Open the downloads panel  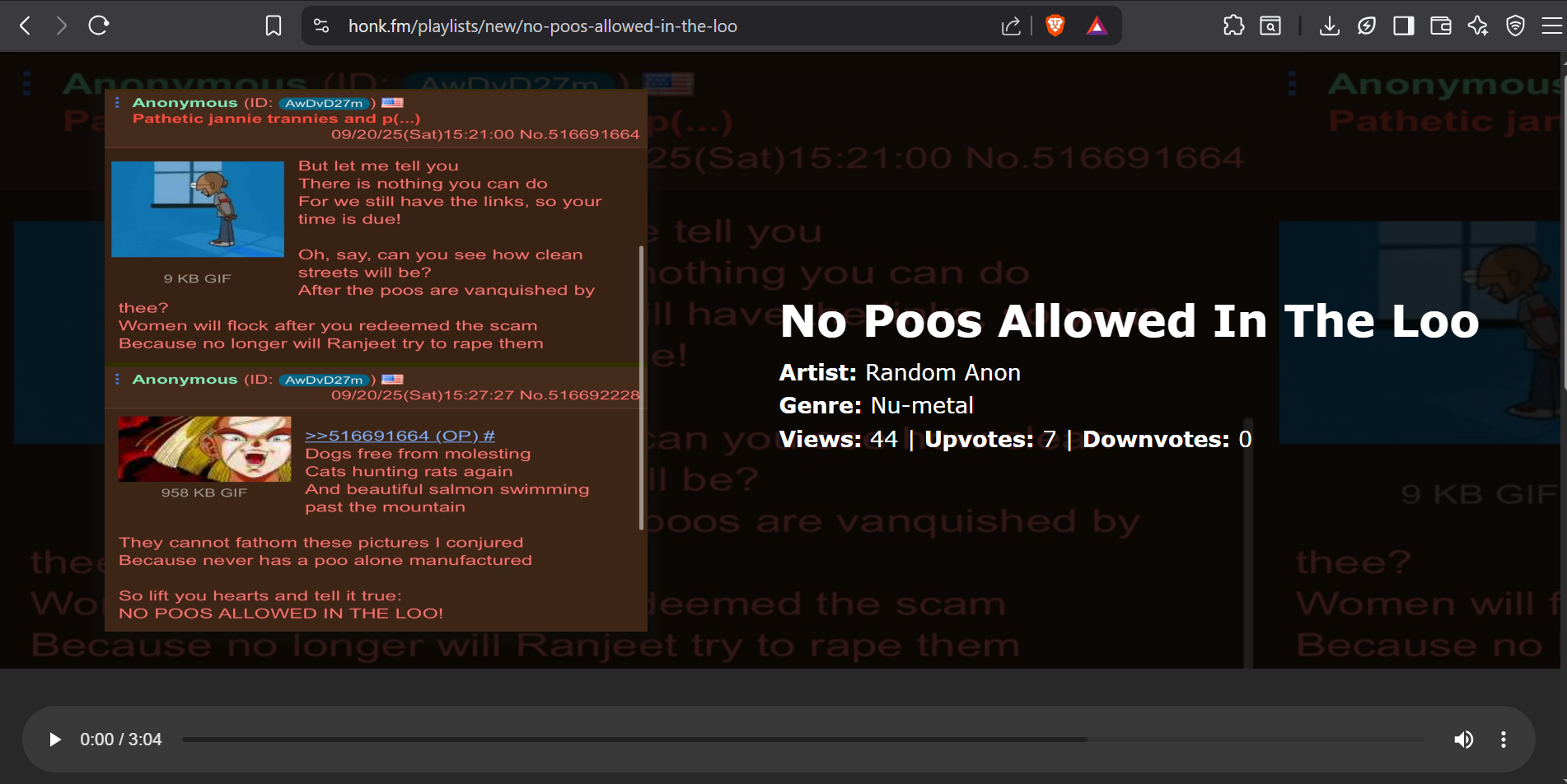pos(1329,26)
